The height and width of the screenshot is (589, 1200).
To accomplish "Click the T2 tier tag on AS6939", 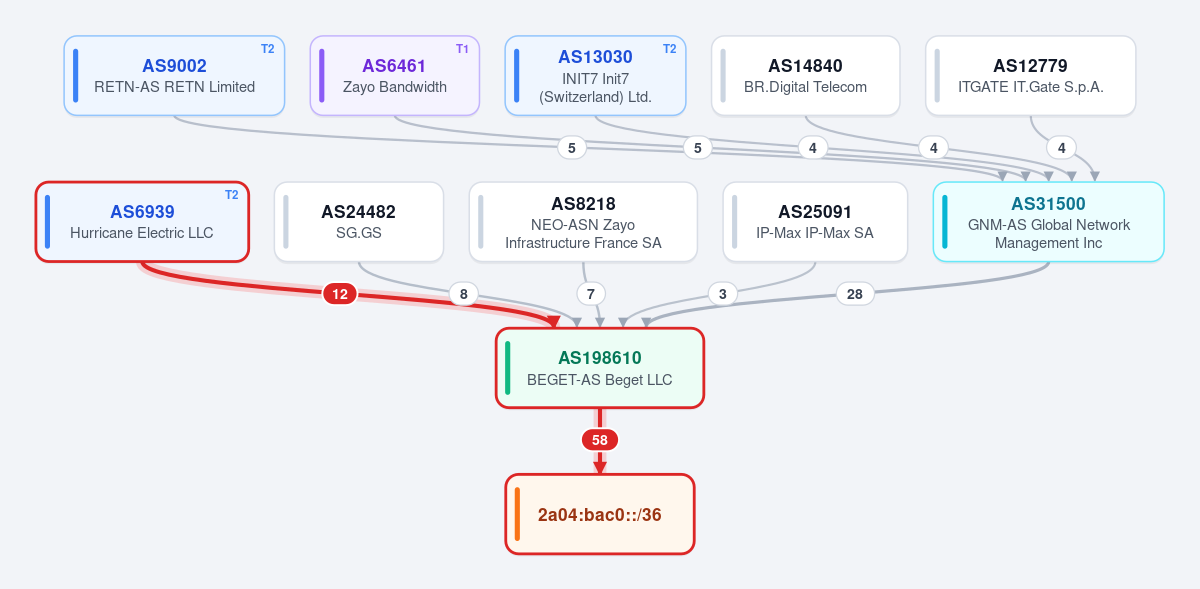I will [231, 195].
